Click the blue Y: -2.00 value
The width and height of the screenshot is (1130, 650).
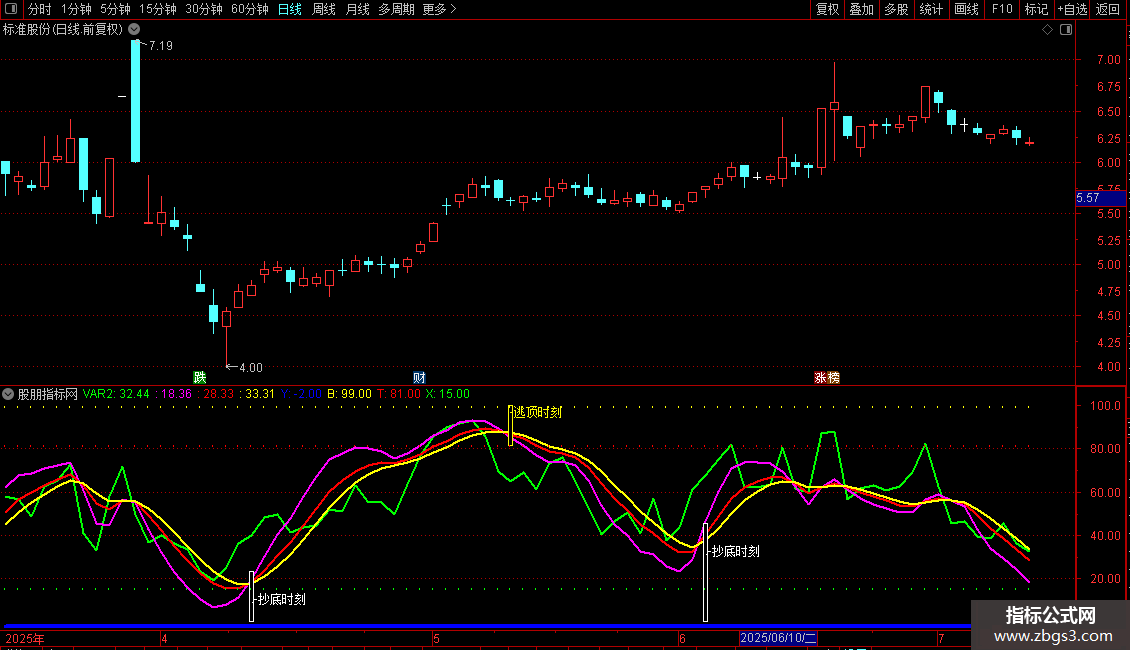[x=301, y=394]
